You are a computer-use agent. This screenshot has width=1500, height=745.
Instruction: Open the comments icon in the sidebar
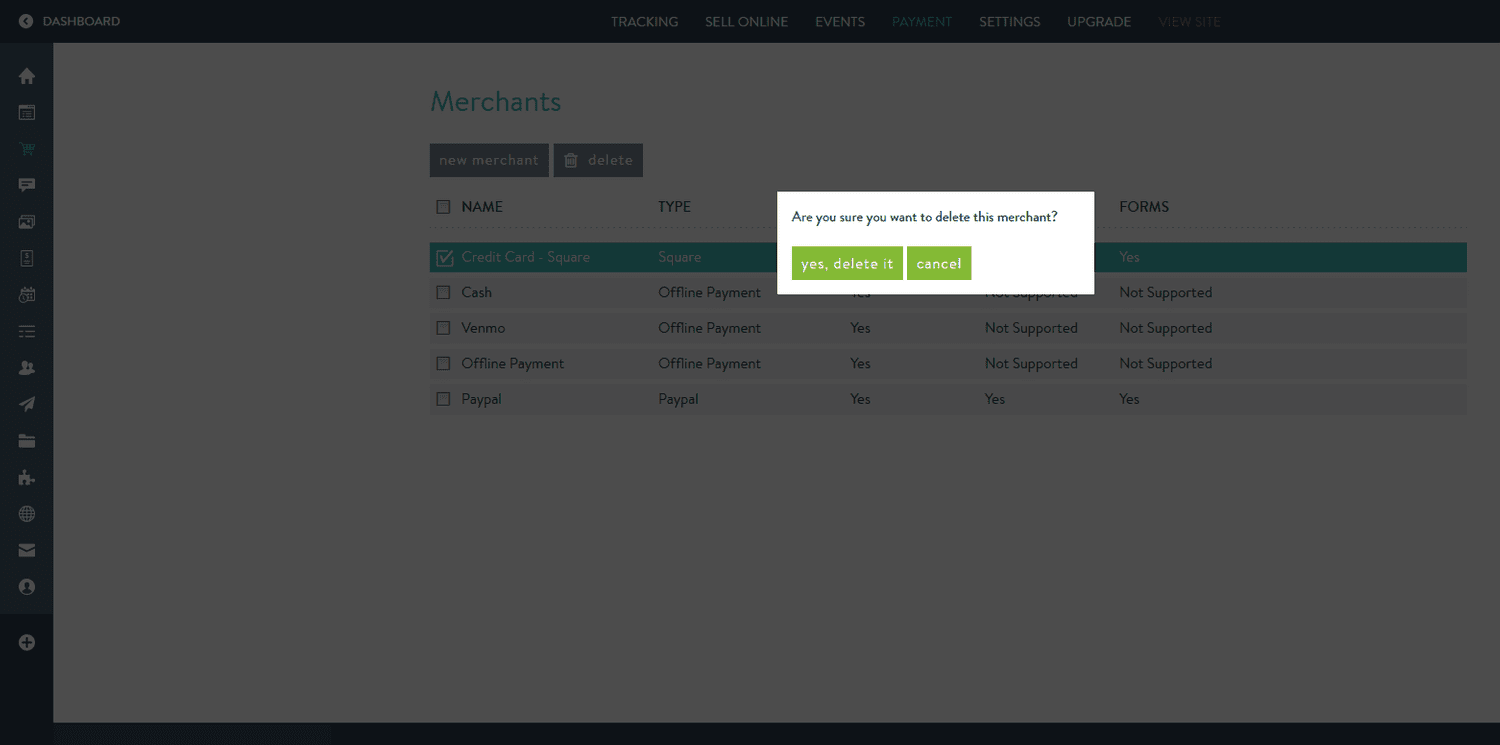tap(26, 184)
